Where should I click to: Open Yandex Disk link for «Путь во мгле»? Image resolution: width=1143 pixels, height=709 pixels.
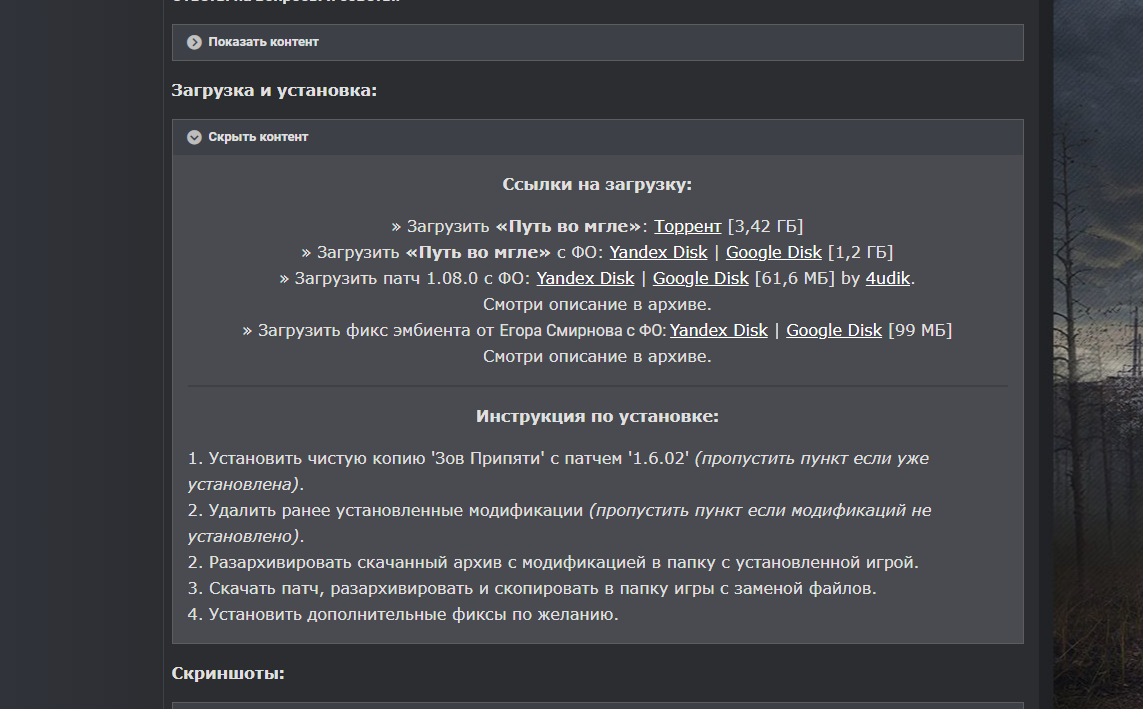coord(658,252)
